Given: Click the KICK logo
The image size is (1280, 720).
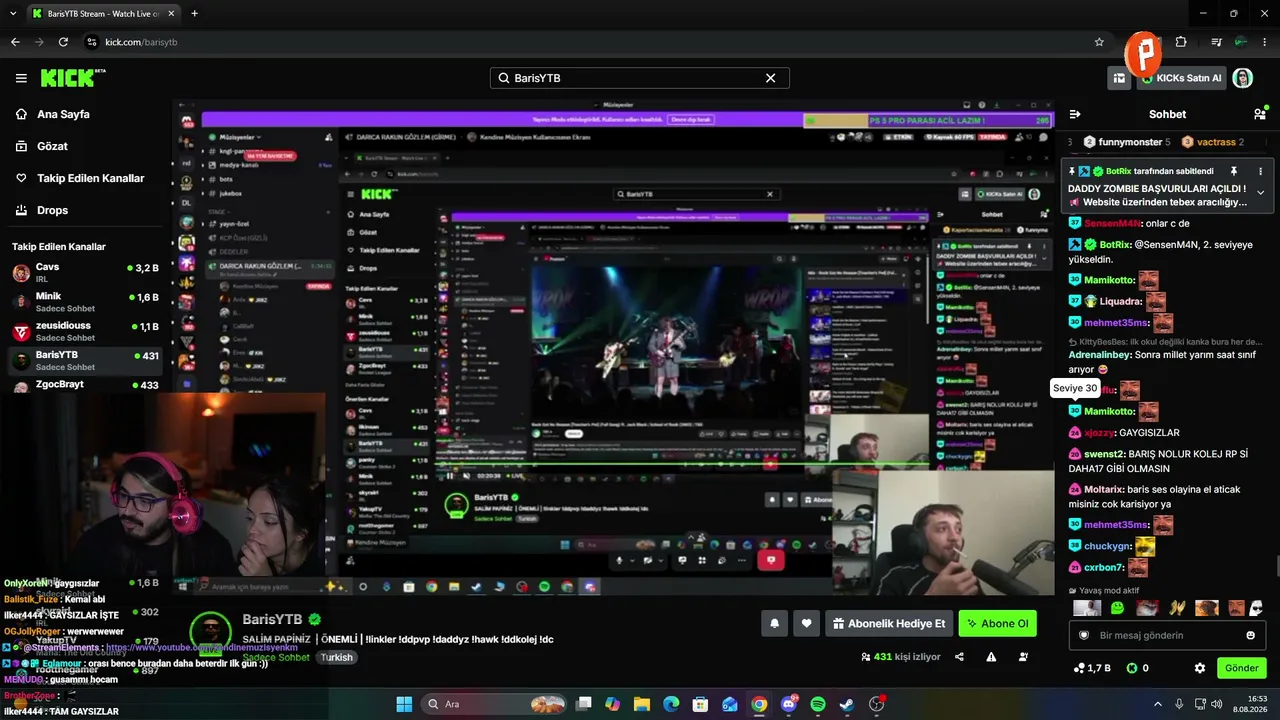Looking at the screenshot, I should pos(73,78).
